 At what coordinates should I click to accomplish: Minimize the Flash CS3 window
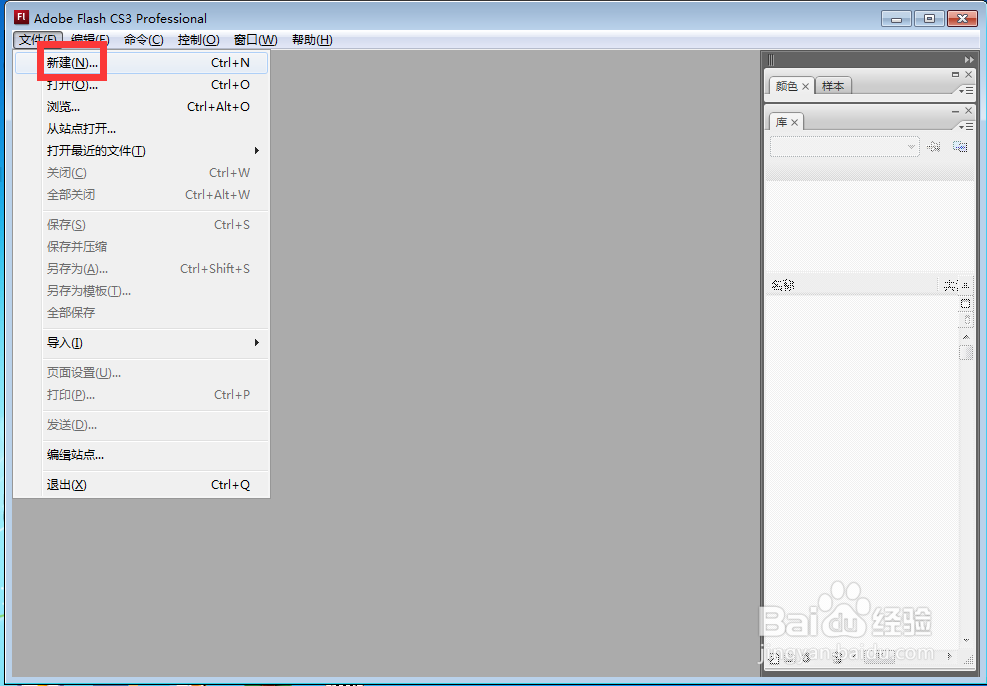[896, 19]
